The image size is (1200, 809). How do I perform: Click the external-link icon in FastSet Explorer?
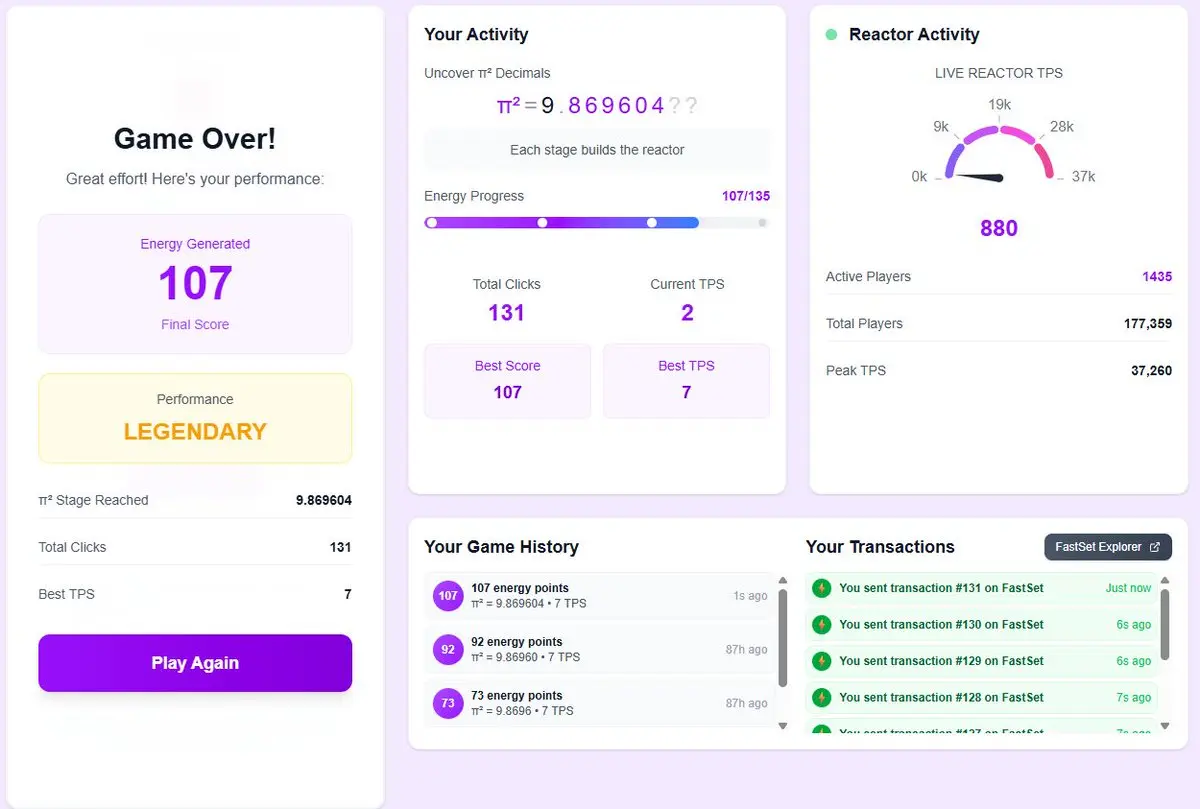tap(1155, 547)
